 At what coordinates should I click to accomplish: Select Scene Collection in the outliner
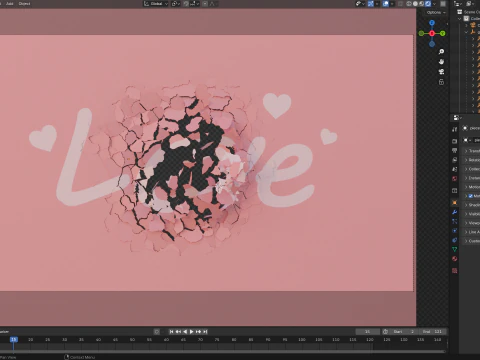click(470, 12)
